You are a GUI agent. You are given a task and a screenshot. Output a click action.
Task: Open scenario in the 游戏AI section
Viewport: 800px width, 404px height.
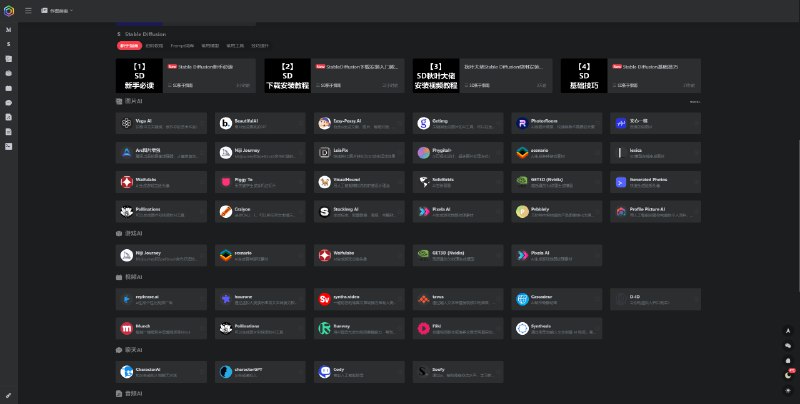click(260, 256)
